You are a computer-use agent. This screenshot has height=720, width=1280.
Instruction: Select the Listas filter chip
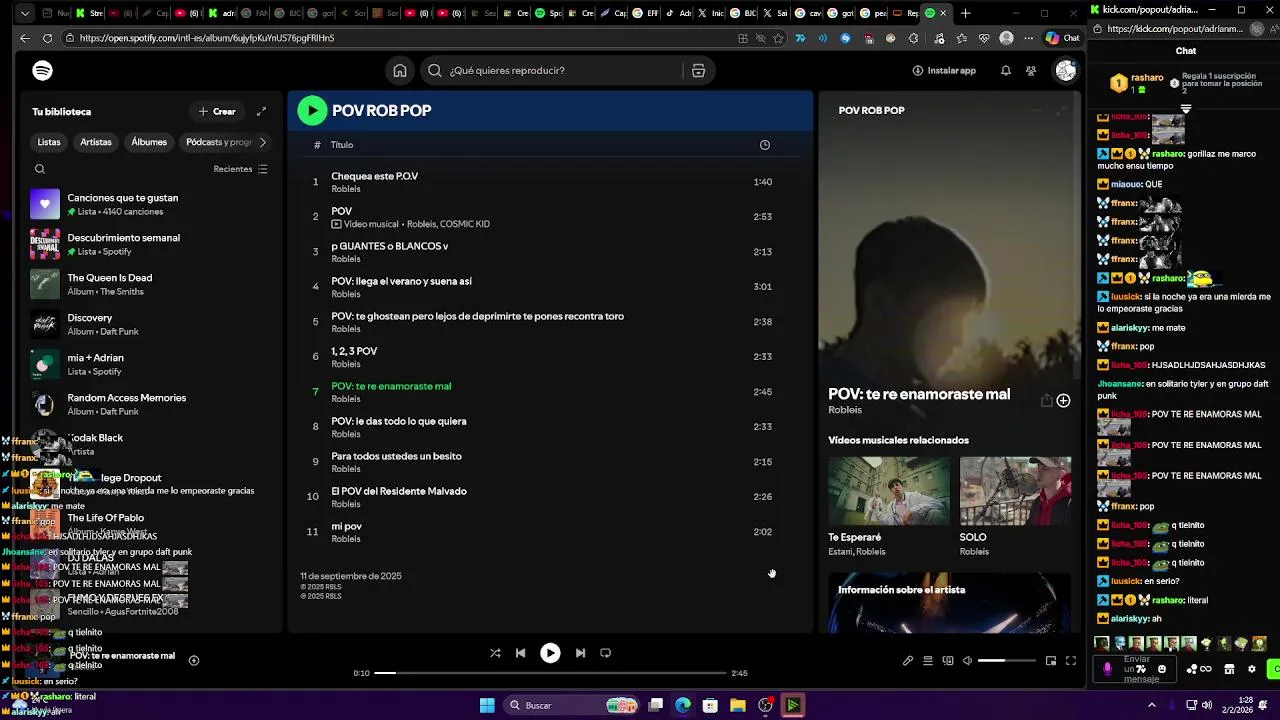(x=49, y=142)
